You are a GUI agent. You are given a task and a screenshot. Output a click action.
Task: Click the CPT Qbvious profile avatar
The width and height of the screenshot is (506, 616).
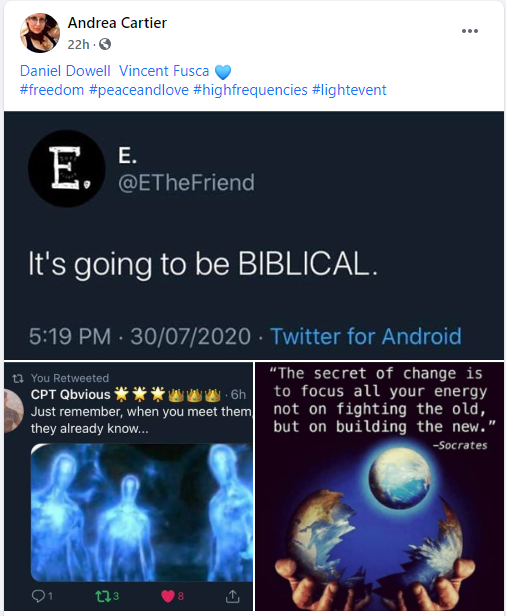click(x=13, y=411)
